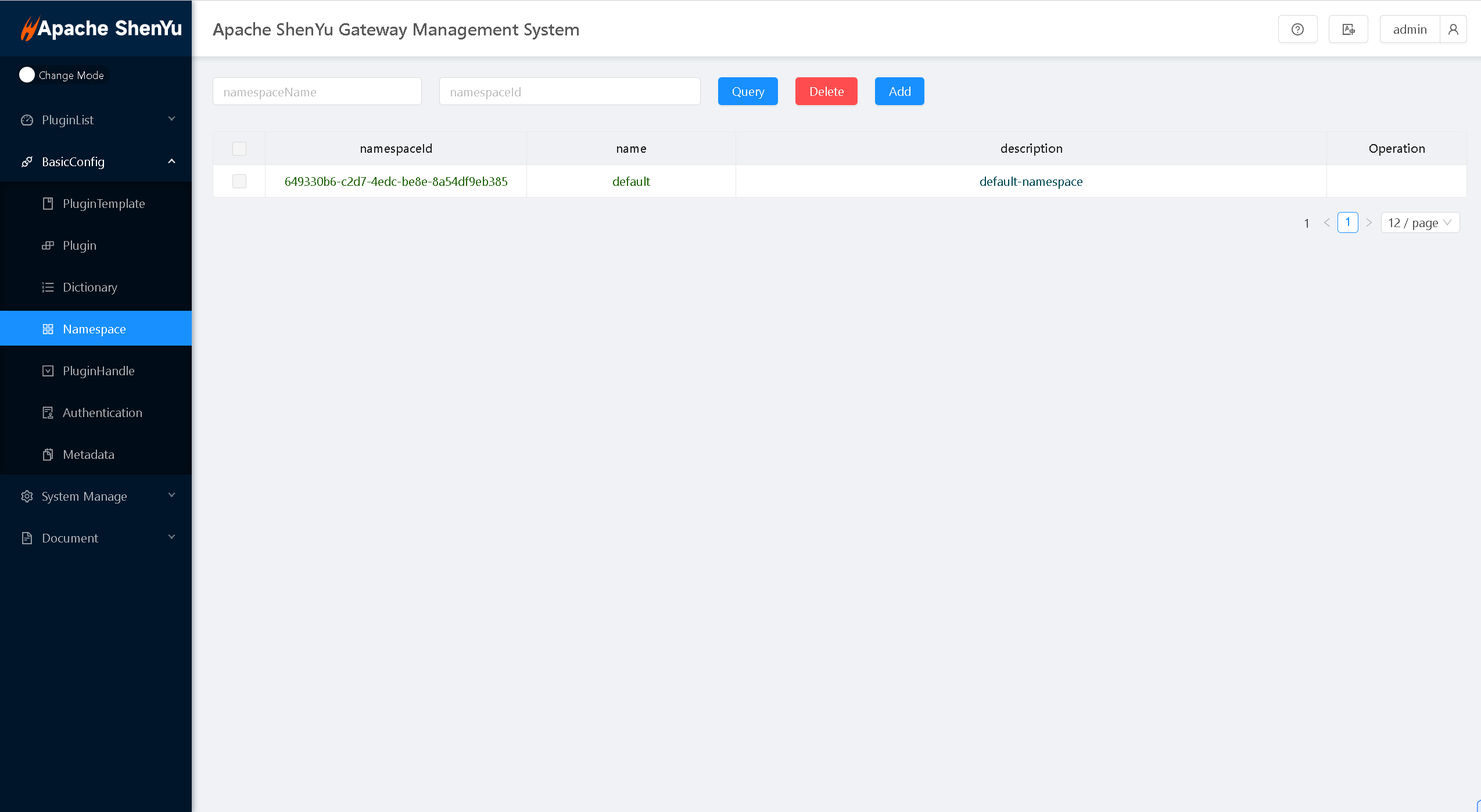Open the Plugin menu item
The width and height of the screenshot is (1481, 812).
pyautogui.click(x=80, y=246)
